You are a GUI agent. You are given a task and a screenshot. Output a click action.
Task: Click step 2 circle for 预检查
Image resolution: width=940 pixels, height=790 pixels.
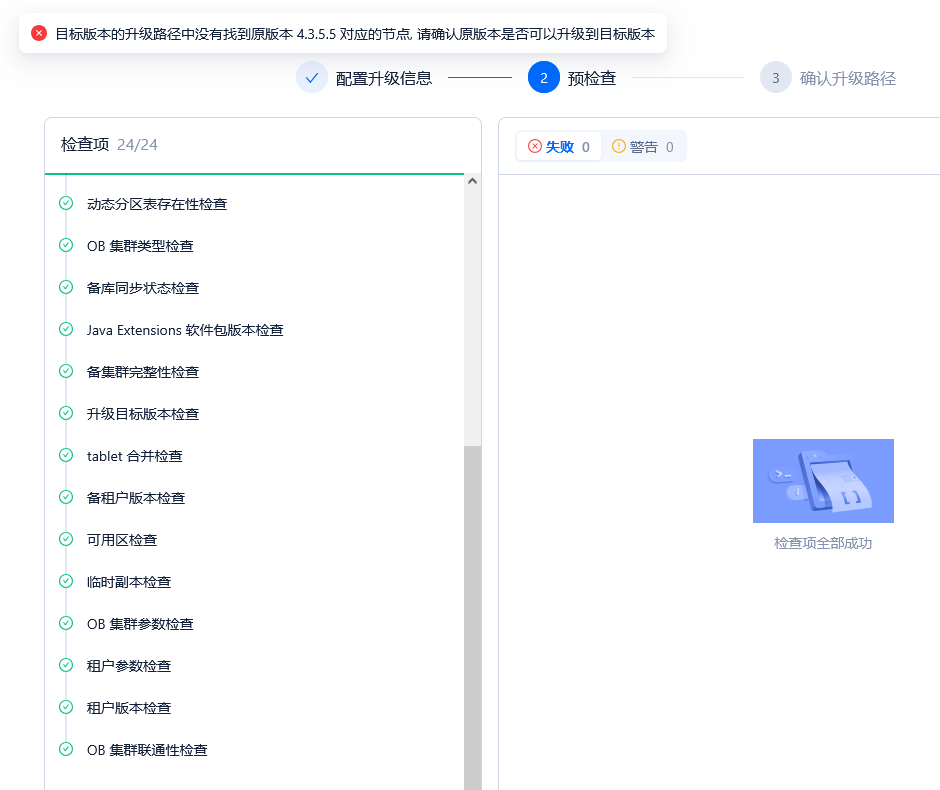pyautogui.click(x=544, y=78)
